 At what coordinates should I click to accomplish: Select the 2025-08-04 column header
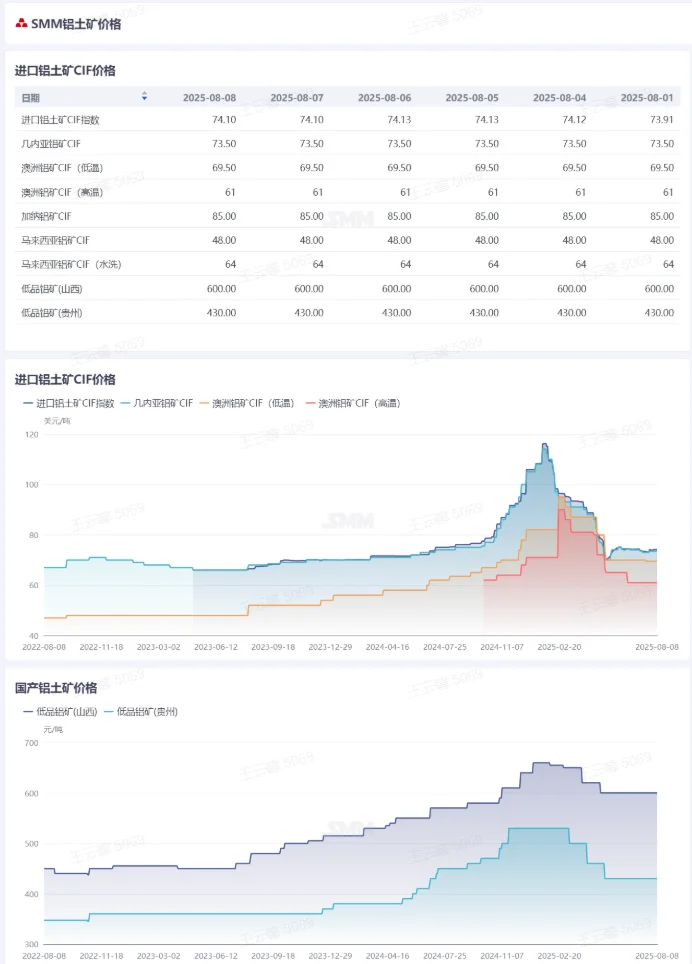click(559, 98)
